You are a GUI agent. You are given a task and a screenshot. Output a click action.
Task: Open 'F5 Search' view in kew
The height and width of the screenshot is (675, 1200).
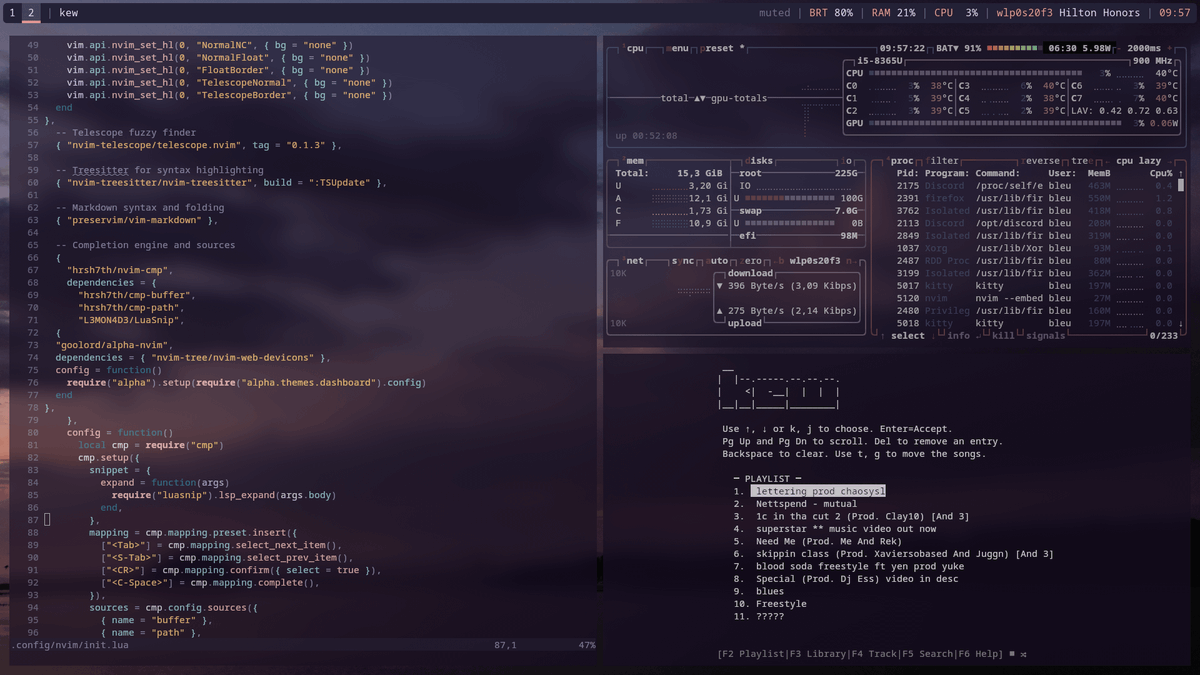coord(928,654)
